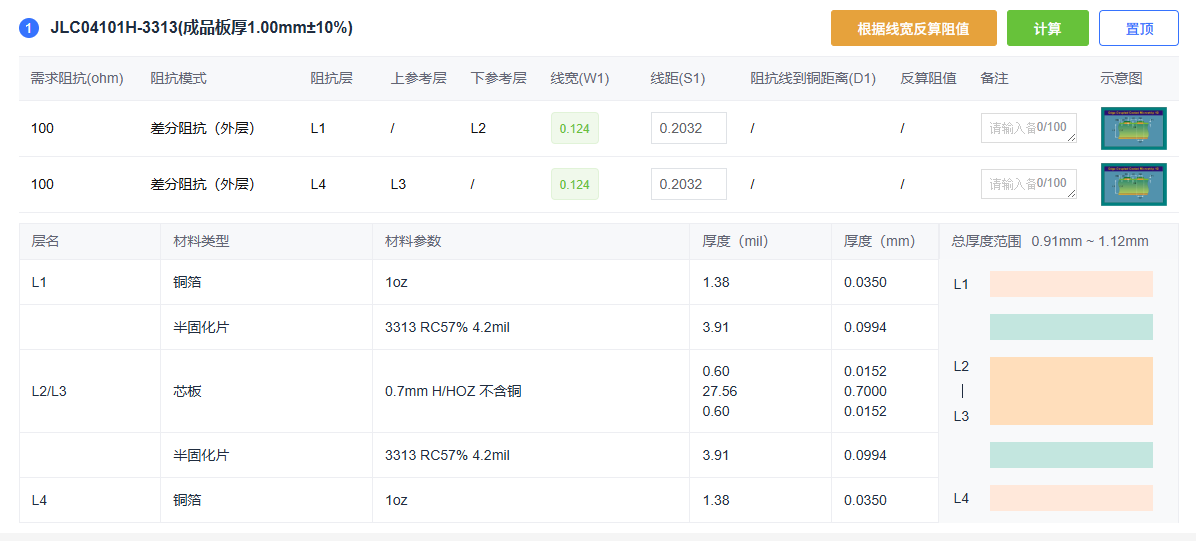1196x545 pixels.
Task: Click 根据线宽反算阻值 button
Action: (x=913, y=28)
